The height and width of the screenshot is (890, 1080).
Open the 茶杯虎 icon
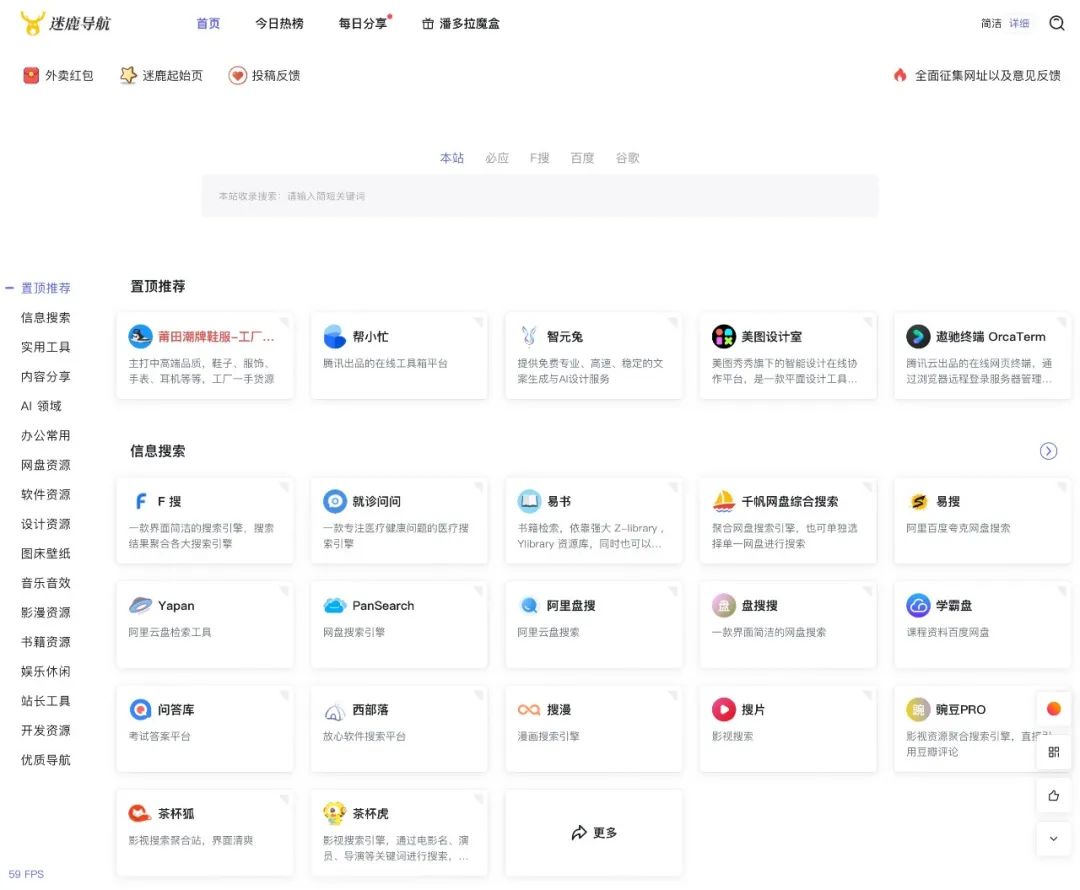tap(335, 813)
